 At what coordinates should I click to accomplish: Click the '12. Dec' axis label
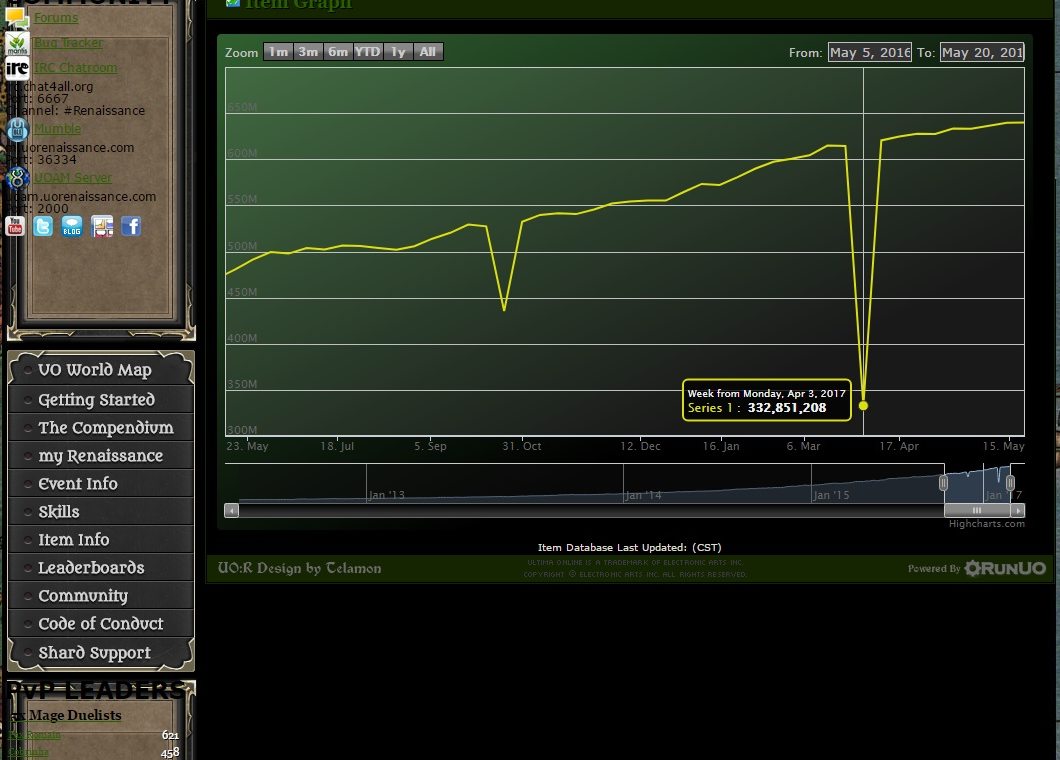tap(640, 446)
